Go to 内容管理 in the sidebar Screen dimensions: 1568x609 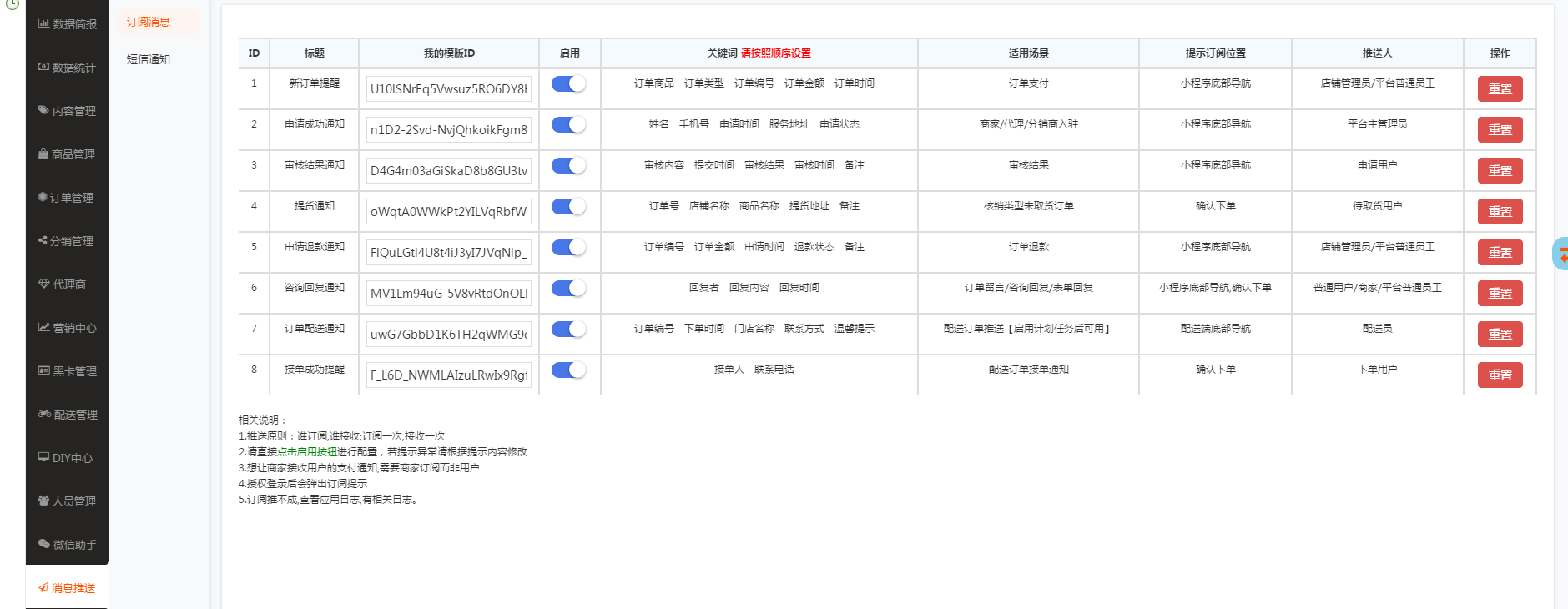tap(68, 111)
